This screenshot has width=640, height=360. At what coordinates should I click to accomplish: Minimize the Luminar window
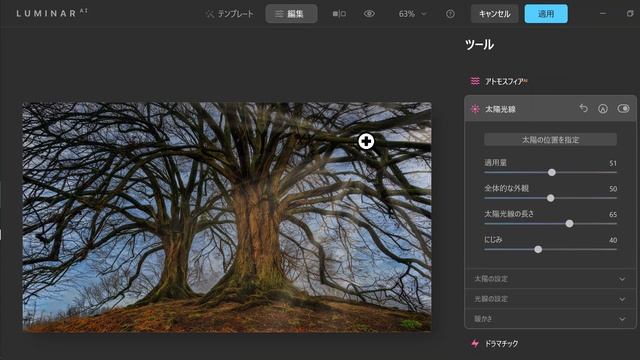[603, 13]
